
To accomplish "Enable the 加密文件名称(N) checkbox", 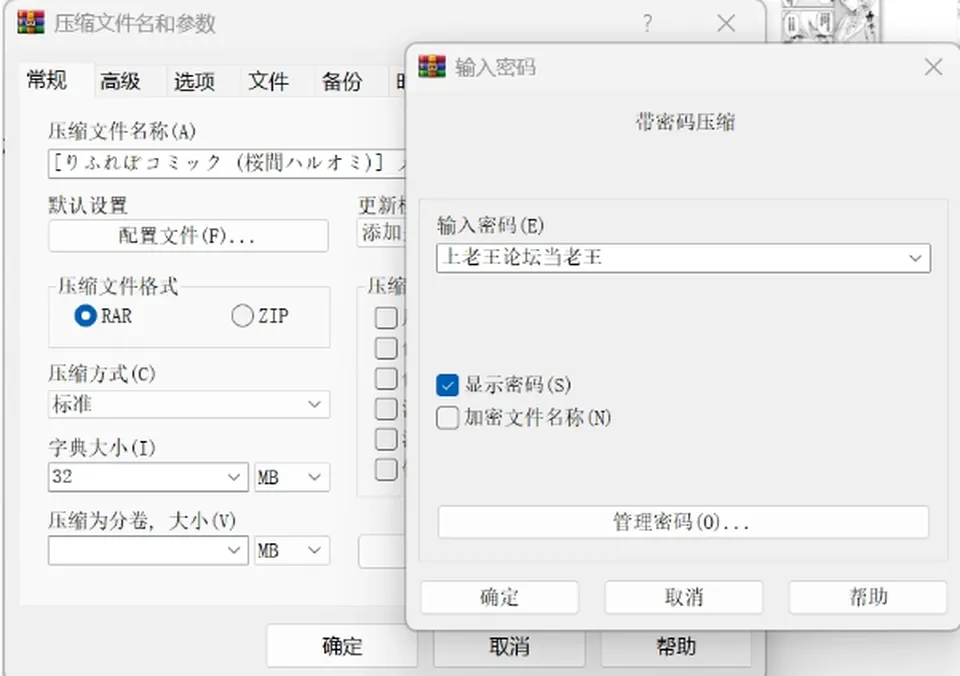I will 448,418.
